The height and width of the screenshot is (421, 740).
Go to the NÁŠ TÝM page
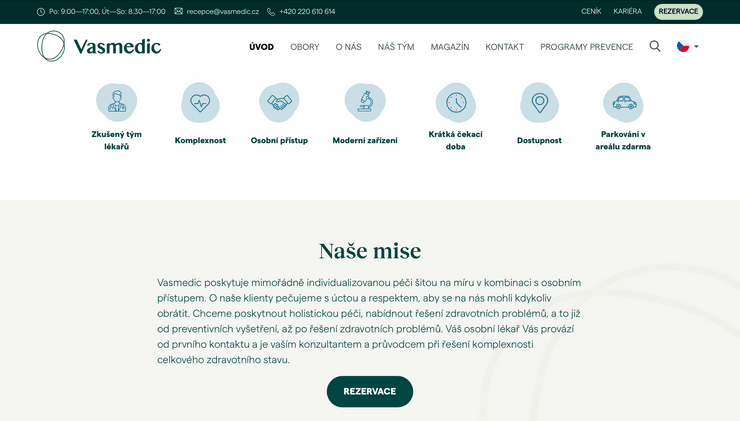coord(396,47)
